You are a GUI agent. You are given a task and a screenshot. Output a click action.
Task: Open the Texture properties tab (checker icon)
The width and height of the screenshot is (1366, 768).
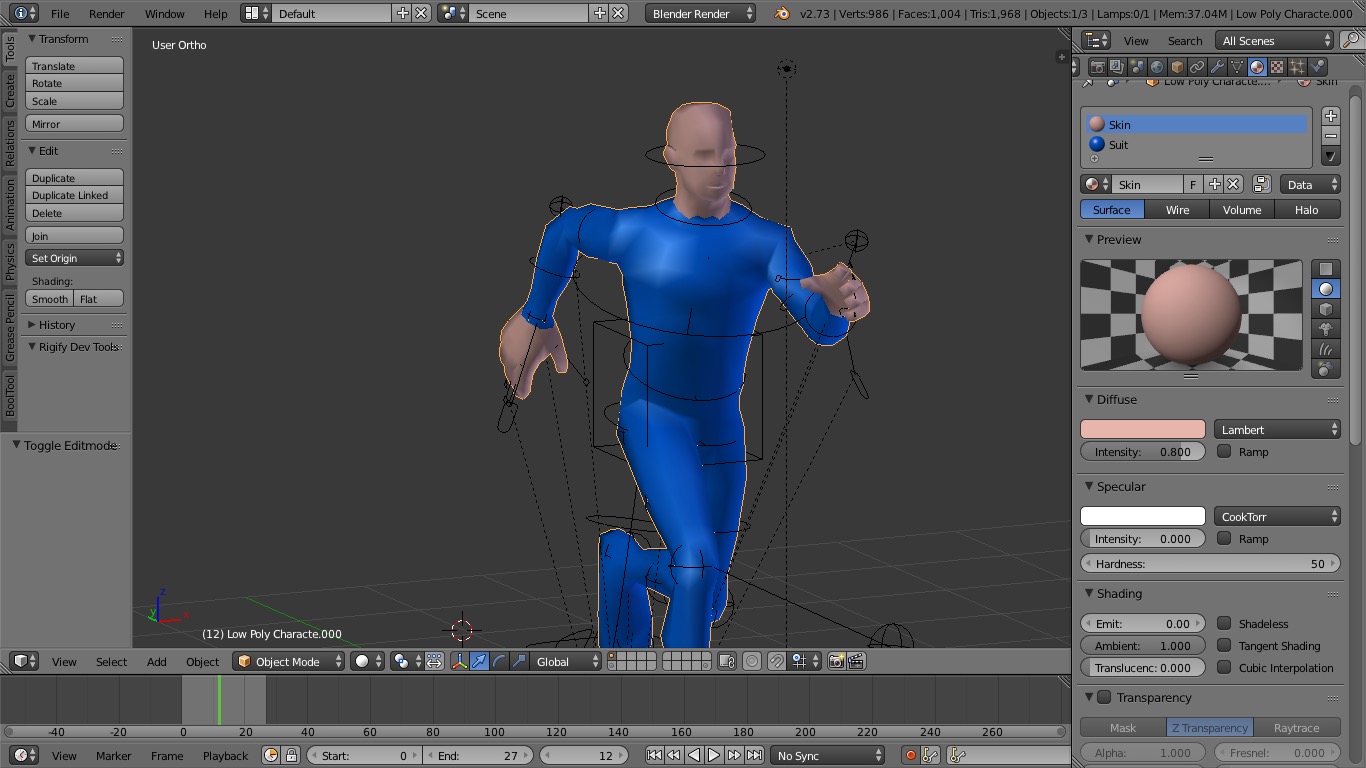pyautogui.click(x=1277, y=67)
